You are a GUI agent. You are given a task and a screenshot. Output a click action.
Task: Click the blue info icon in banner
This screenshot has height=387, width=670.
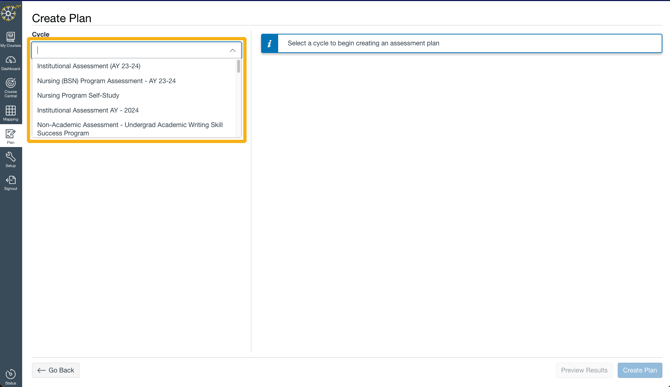point(270,44)
